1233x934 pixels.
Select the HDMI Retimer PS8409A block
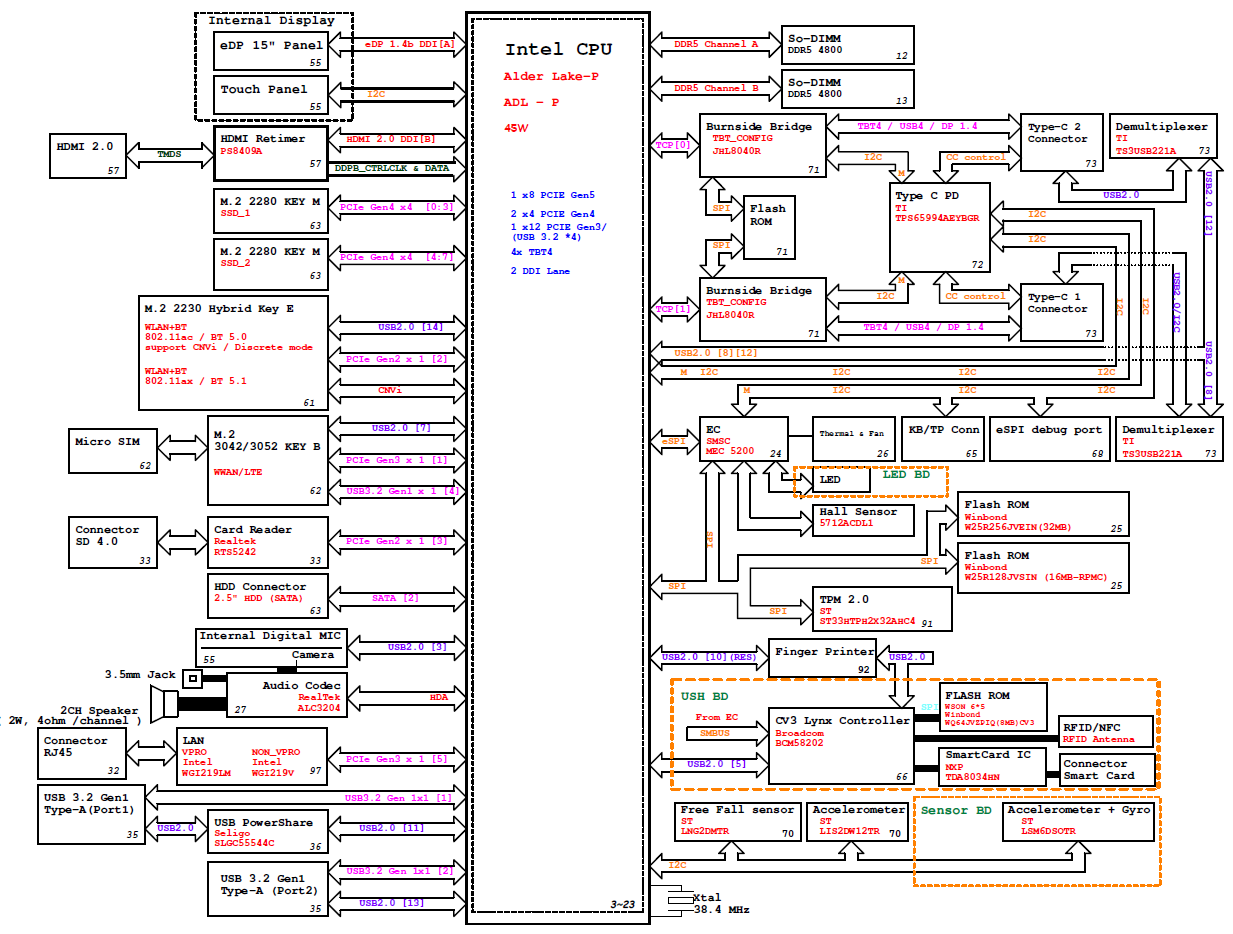(270, 151)
